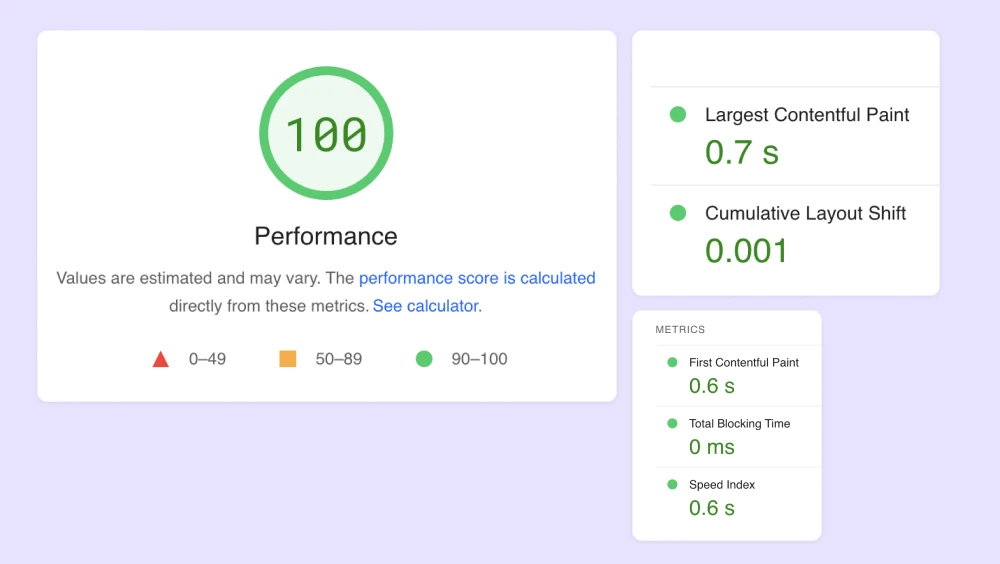
Task: Click the 'Cumulative Layout Shift' label
Action: [805, 213]
